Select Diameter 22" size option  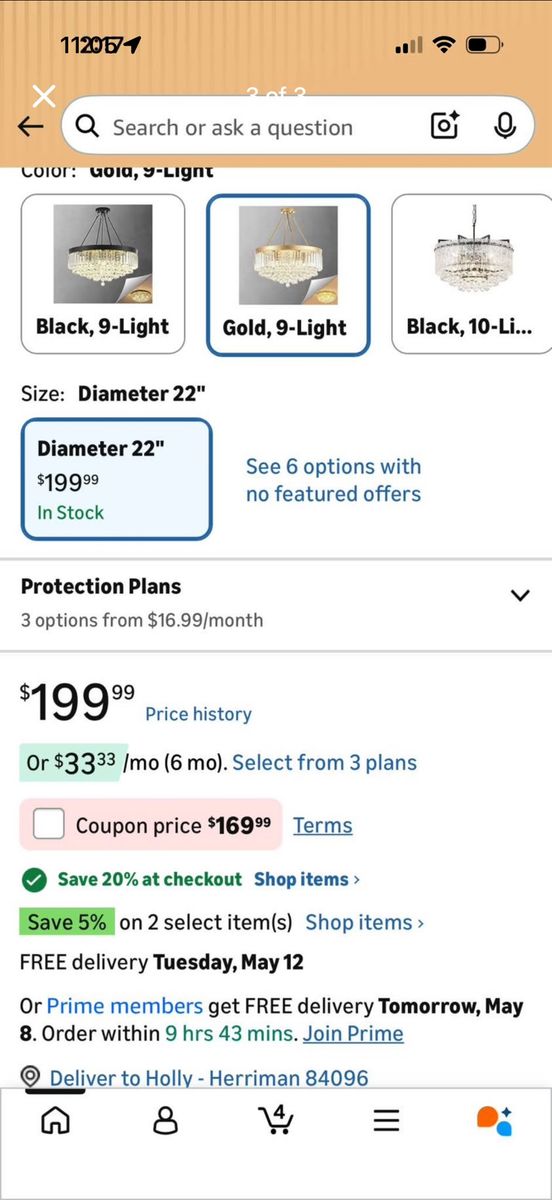pyautogui.click(x=117, y=479)
